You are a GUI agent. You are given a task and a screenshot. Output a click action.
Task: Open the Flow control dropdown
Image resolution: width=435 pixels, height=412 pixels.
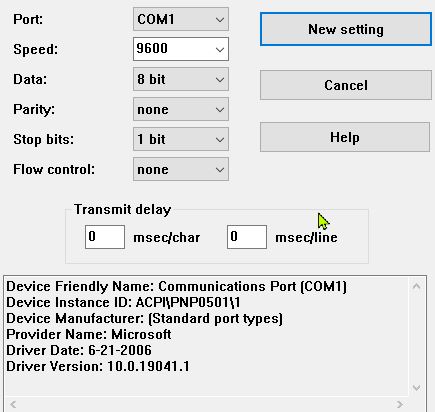click(x=181, y=169)
